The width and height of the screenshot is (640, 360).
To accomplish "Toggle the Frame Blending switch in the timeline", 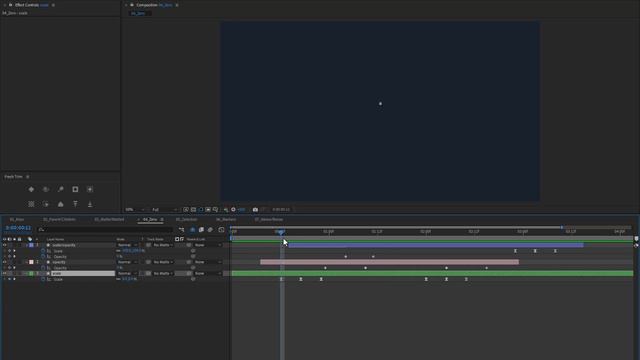I will 201,230.
